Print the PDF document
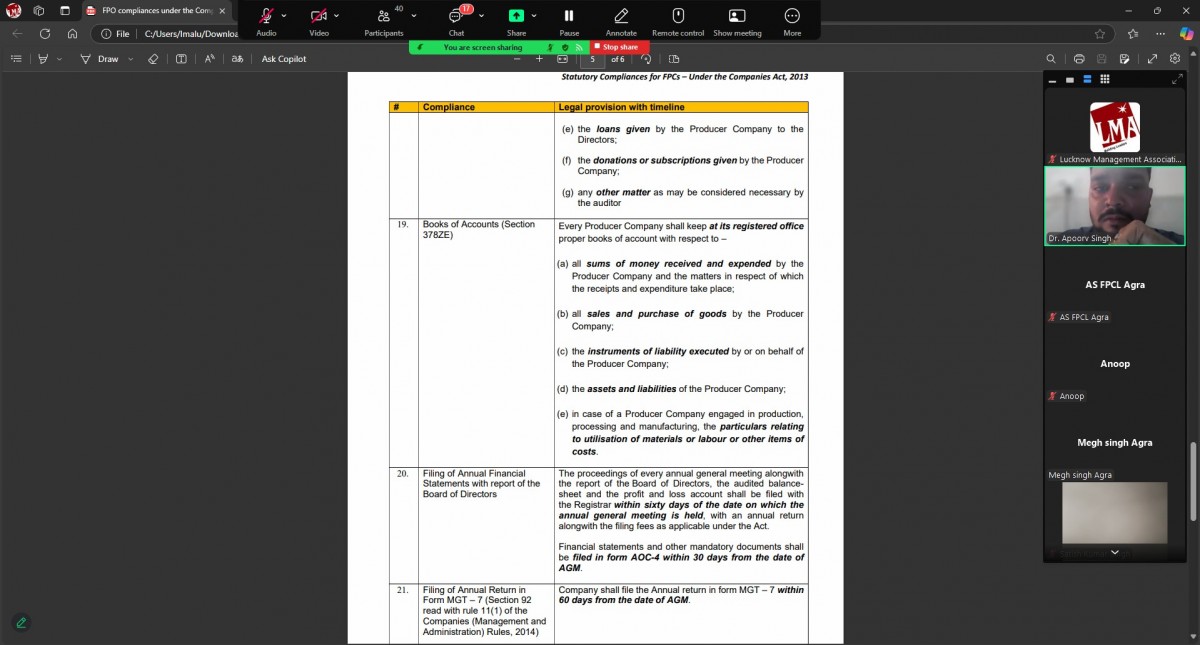Viewport: 1200px width, 645px height. [1079, 59]
